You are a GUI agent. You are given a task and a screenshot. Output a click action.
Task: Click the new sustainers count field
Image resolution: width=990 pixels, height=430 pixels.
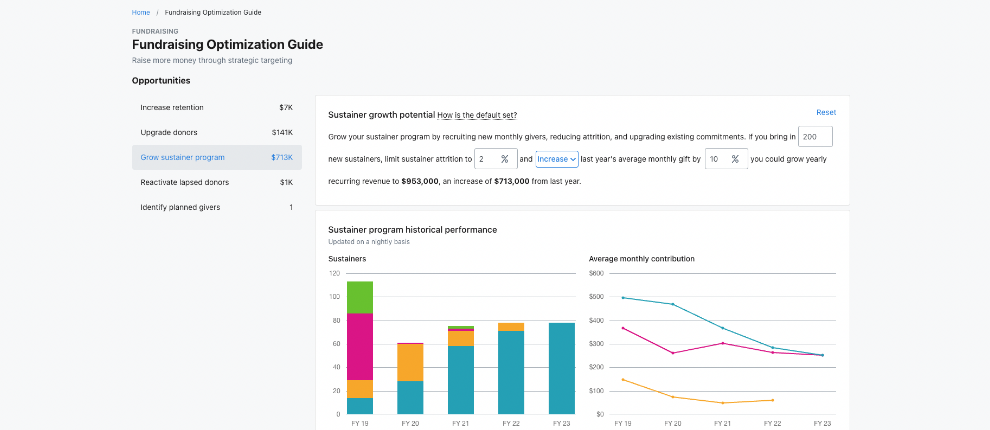tap(816, 137)
